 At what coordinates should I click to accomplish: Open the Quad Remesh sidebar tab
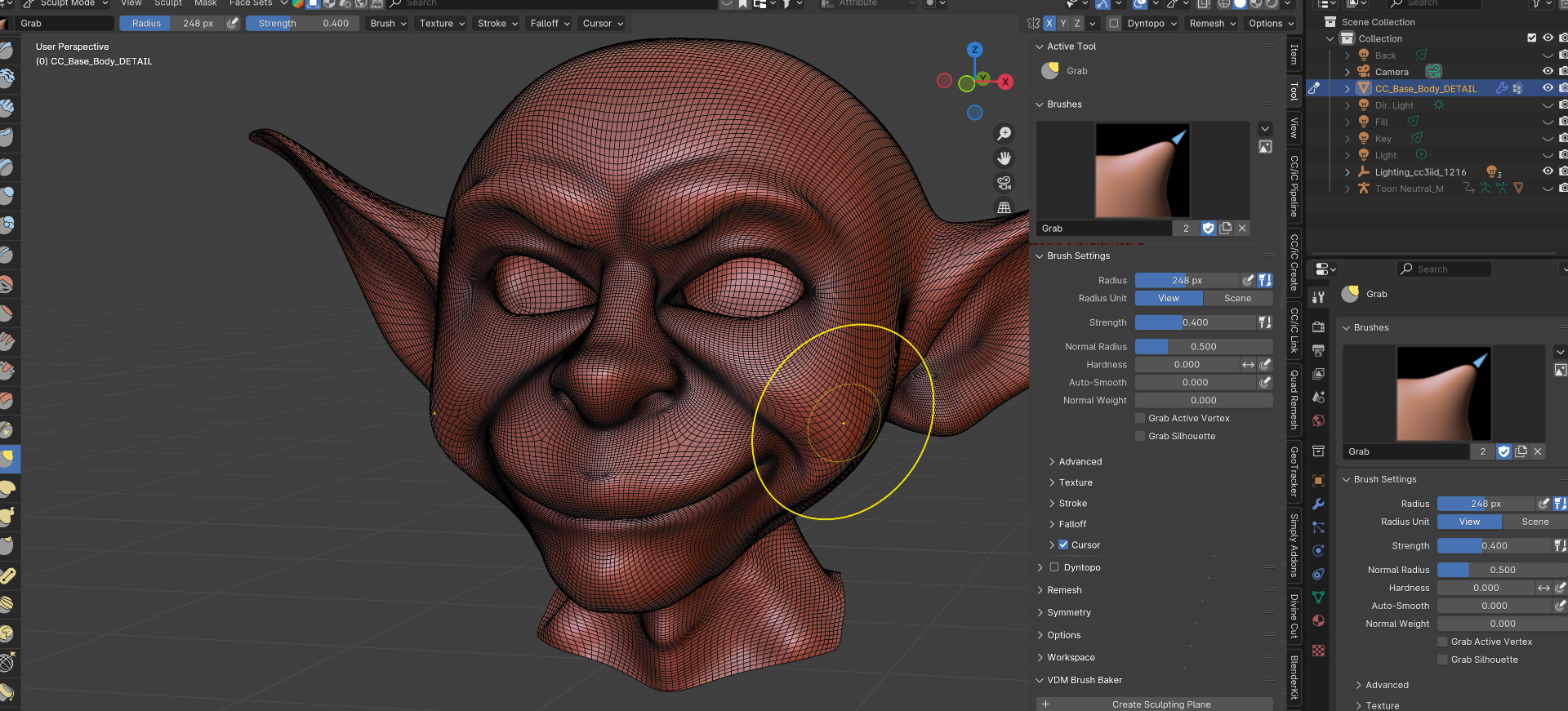click(1294, 399)
